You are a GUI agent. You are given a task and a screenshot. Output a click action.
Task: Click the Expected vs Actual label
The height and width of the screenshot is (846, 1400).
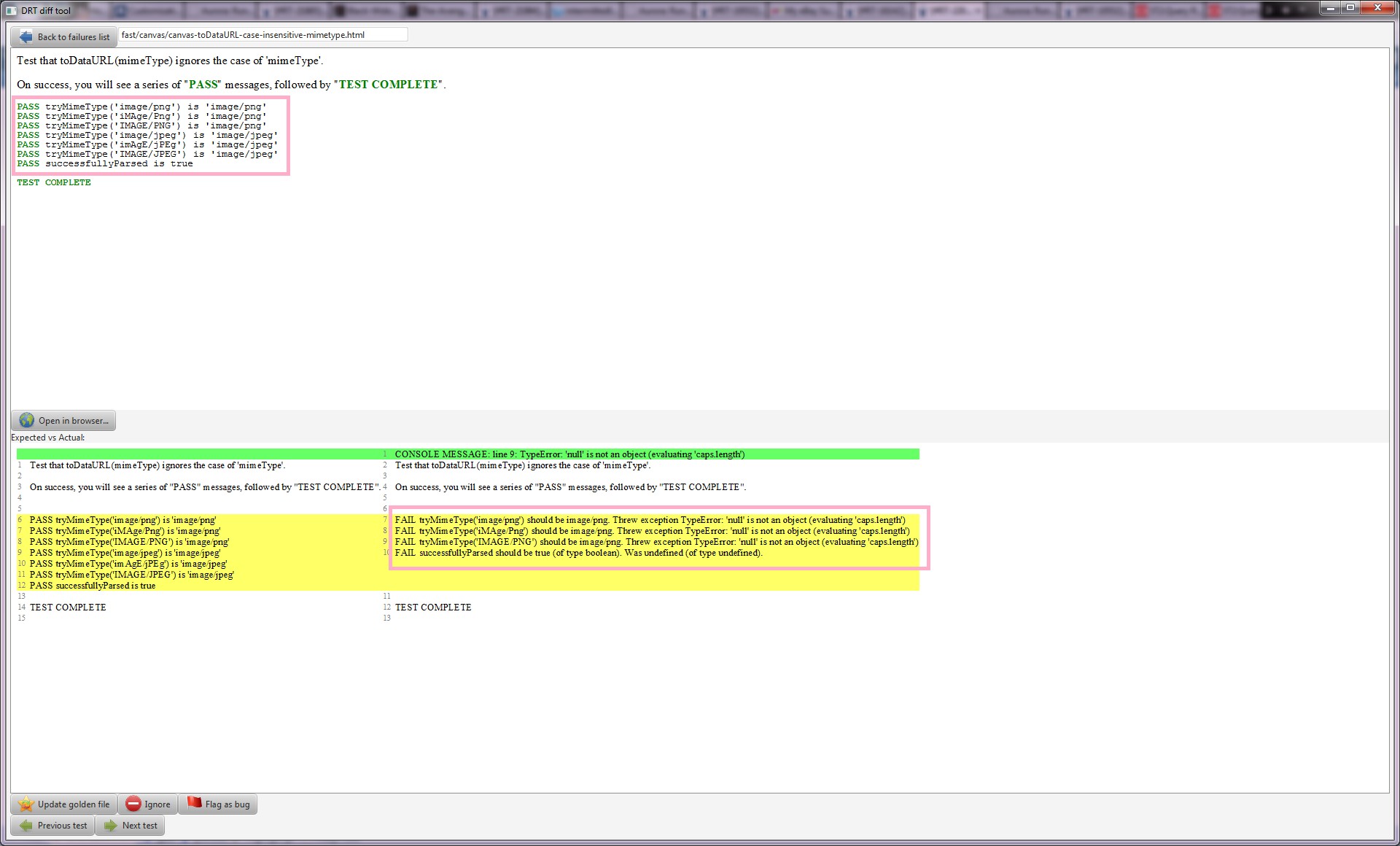coord(48,438)
